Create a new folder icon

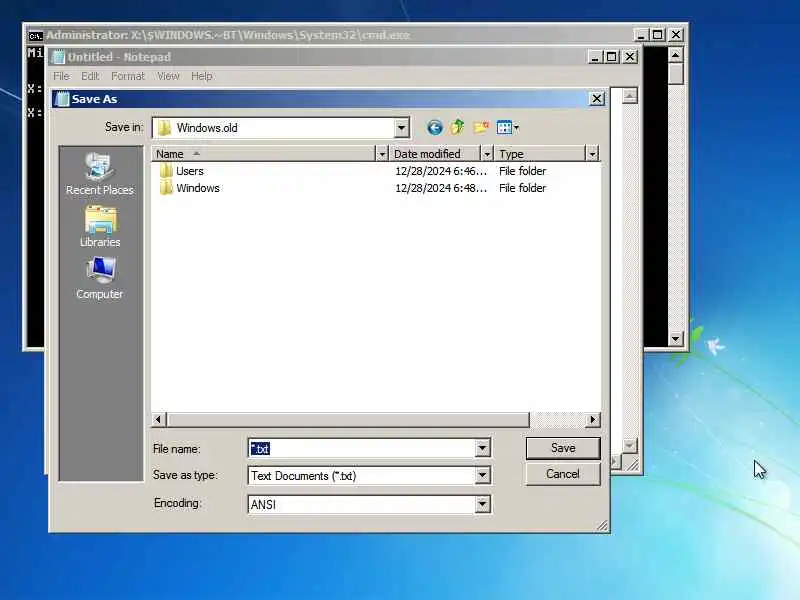[481, 127]
